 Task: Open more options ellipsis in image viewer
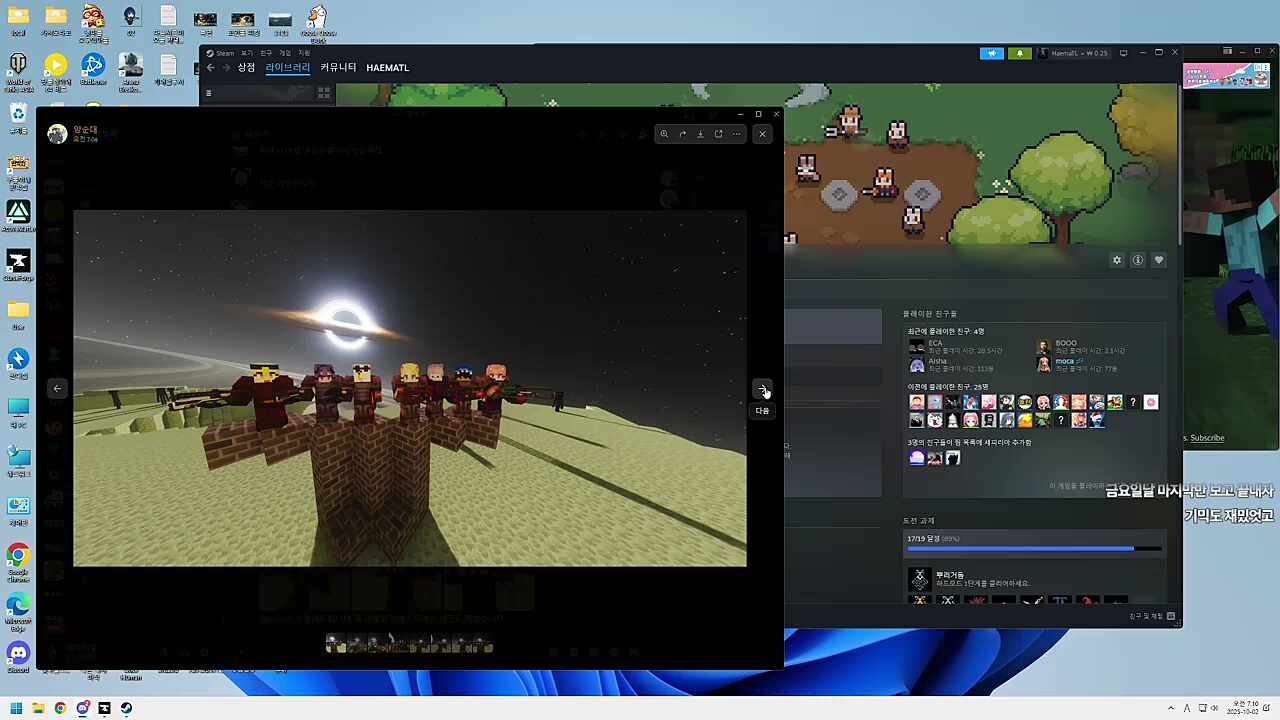pyautogui.click(x=737, y=134)
